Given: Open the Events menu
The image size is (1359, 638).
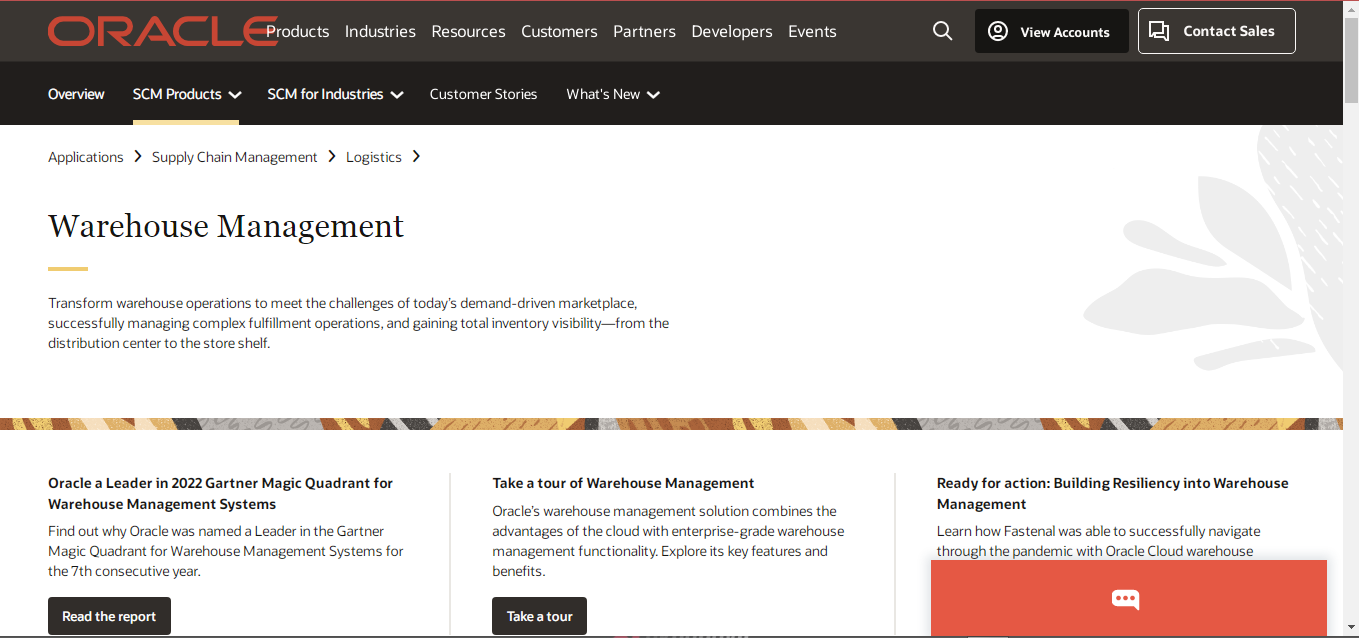Looking at the screenshot, I should pyautogui.click(x=812, y=31).
